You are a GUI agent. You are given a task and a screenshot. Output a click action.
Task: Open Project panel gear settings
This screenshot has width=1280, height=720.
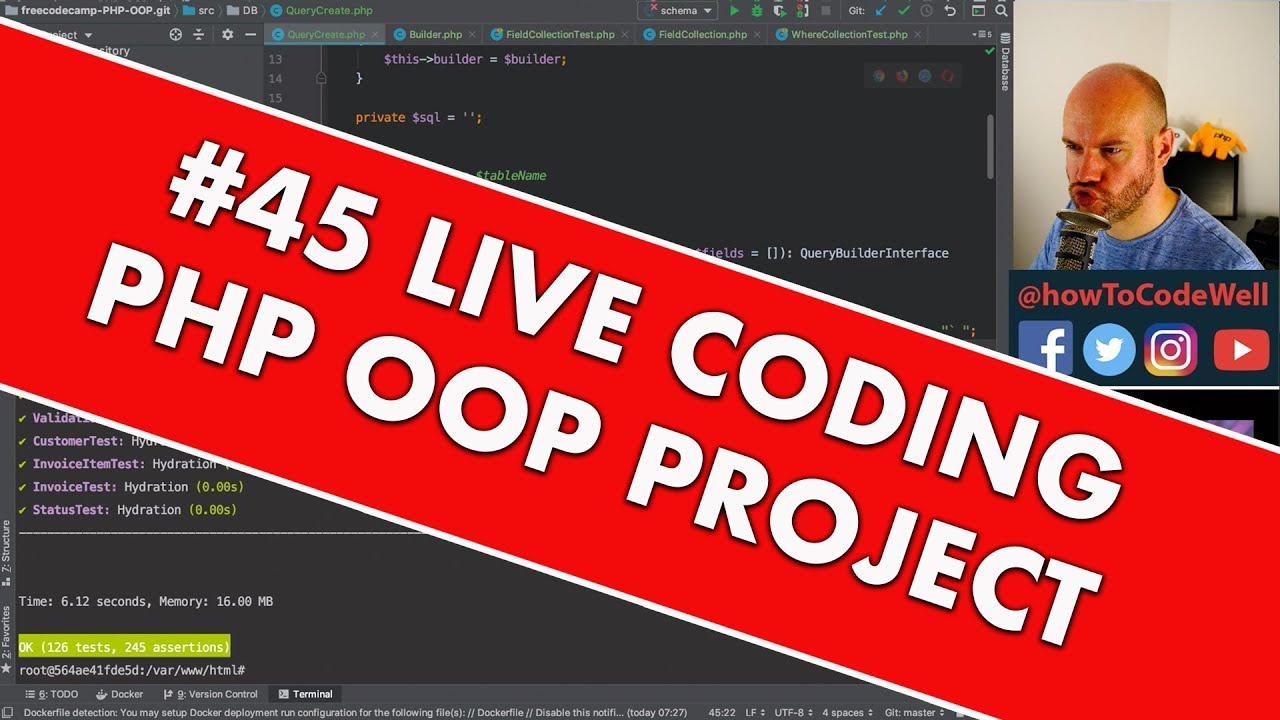(227, 35)
